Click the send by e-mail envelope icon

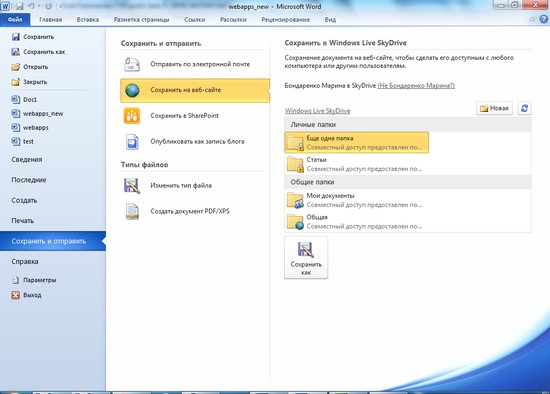(132, 64)
